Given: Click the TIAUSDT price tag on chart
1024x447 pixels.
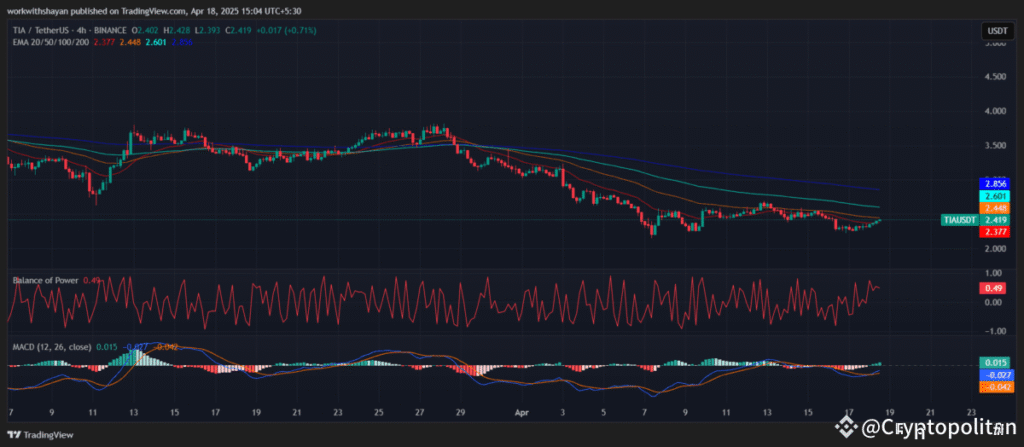Looking at the screenshot, I should [958, 219].
